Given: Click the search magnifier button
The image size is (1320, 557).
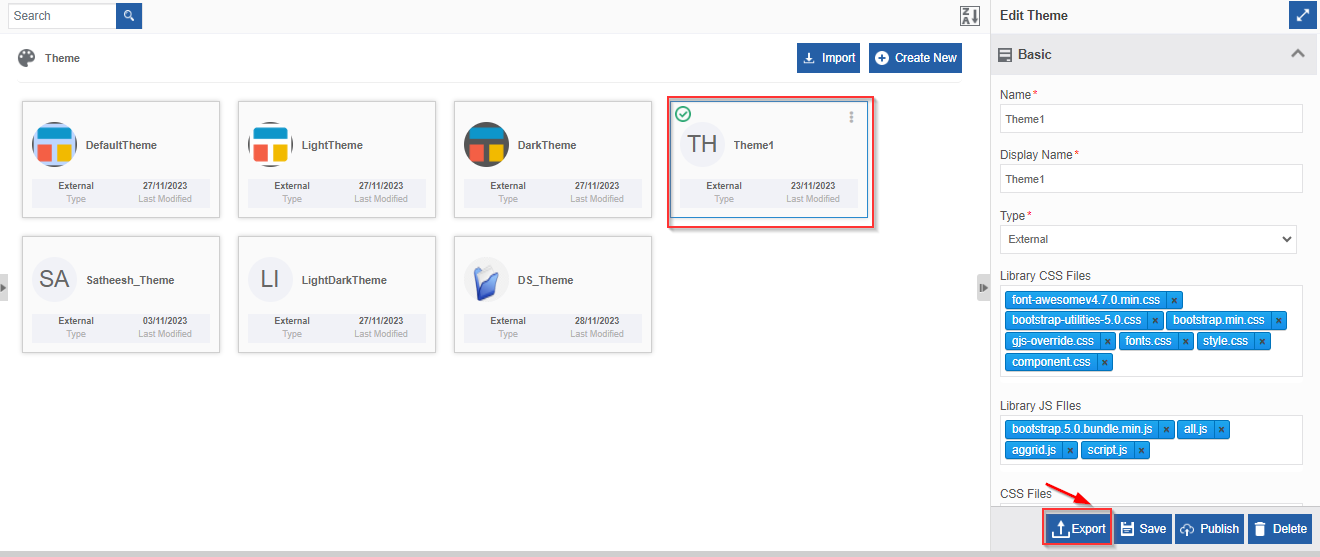Looking at the screenshot, I should [x=129, y=16].
